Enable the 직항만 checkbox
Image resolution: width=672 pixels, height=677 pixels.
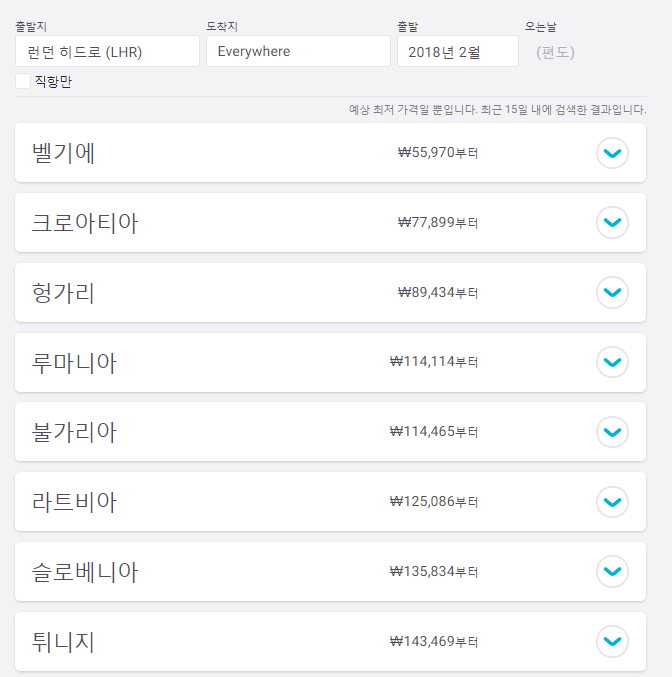(x=23, y=81)
